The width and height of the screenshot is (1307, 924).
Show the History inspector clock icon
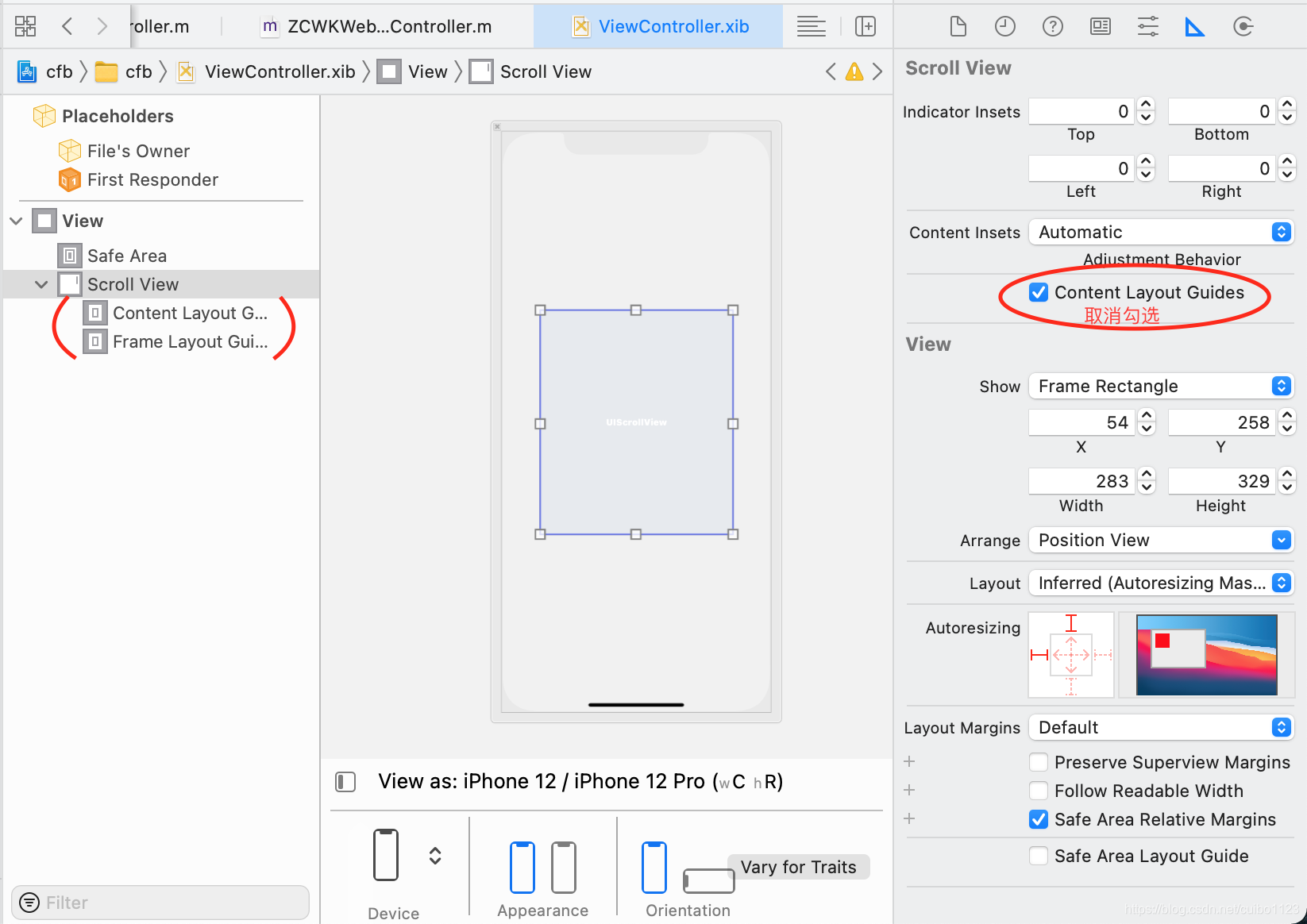tap(1004, 26)
